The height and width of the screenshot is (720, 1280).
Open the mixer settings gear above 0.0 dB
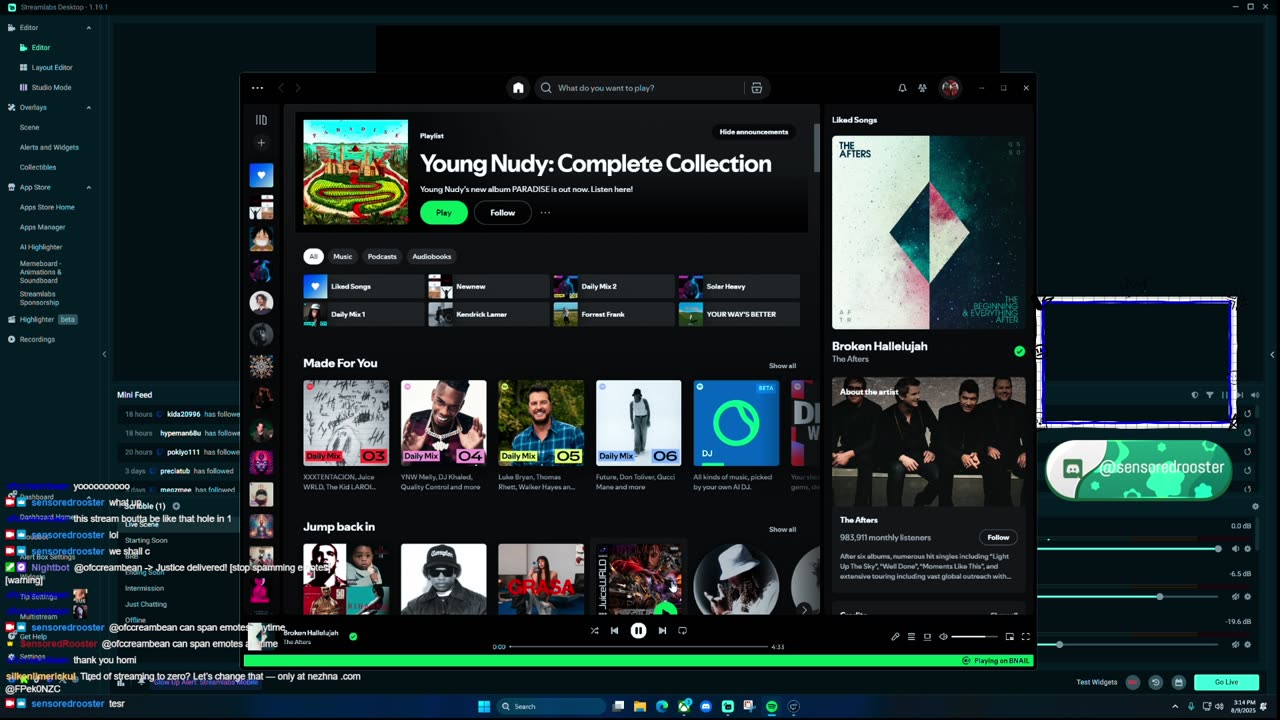(x=1255, y=506)
